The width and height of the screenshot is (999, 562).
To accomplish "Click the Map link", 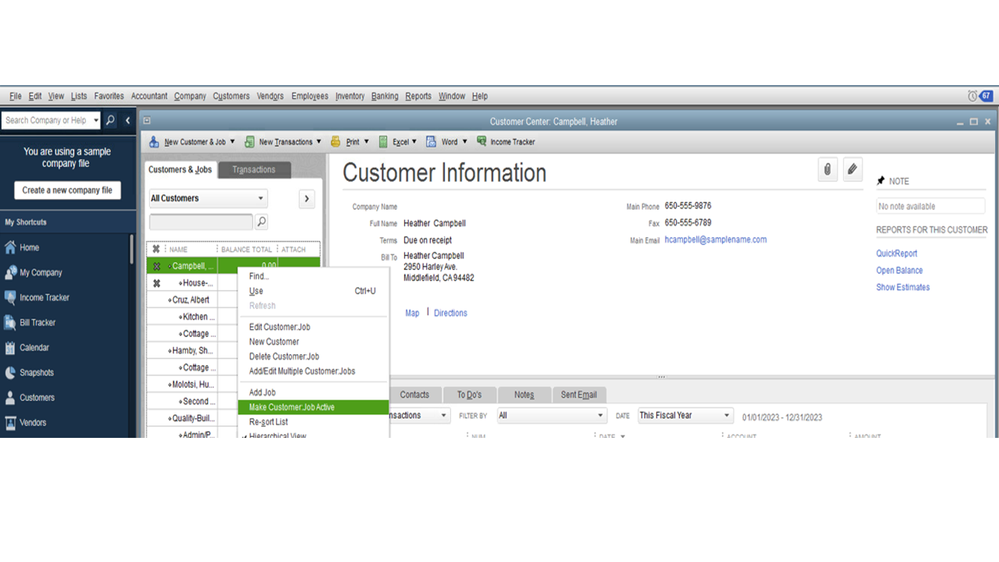I will (x=412, y=313).
